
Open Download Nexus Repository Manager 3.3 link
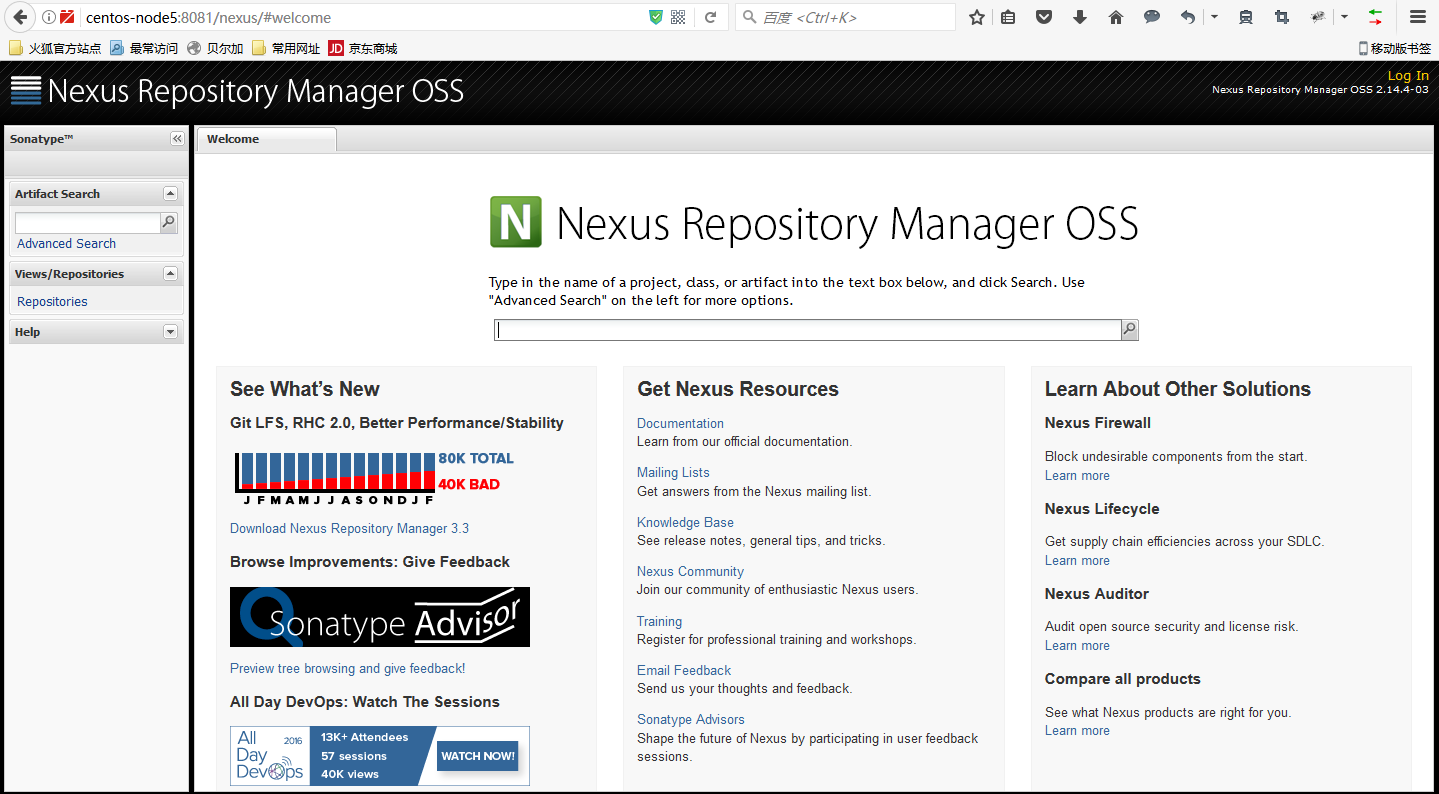pyautogui.click(x=349, y=528)
